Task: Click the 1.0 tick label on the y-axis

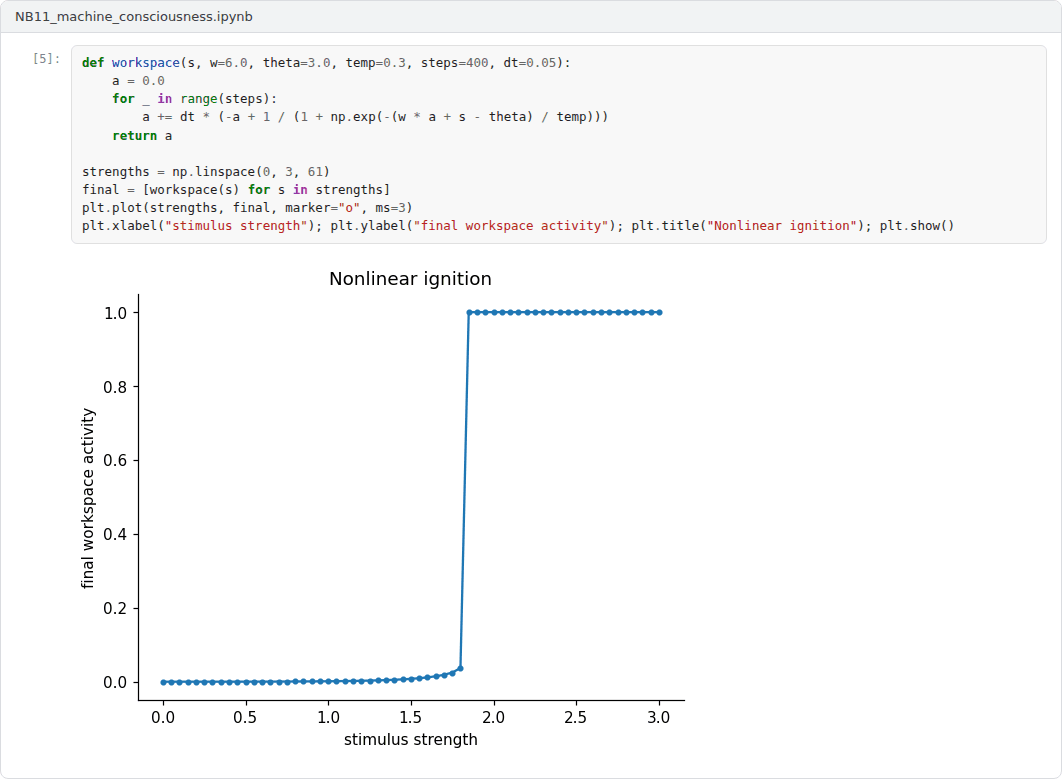Action: point(115,313)
